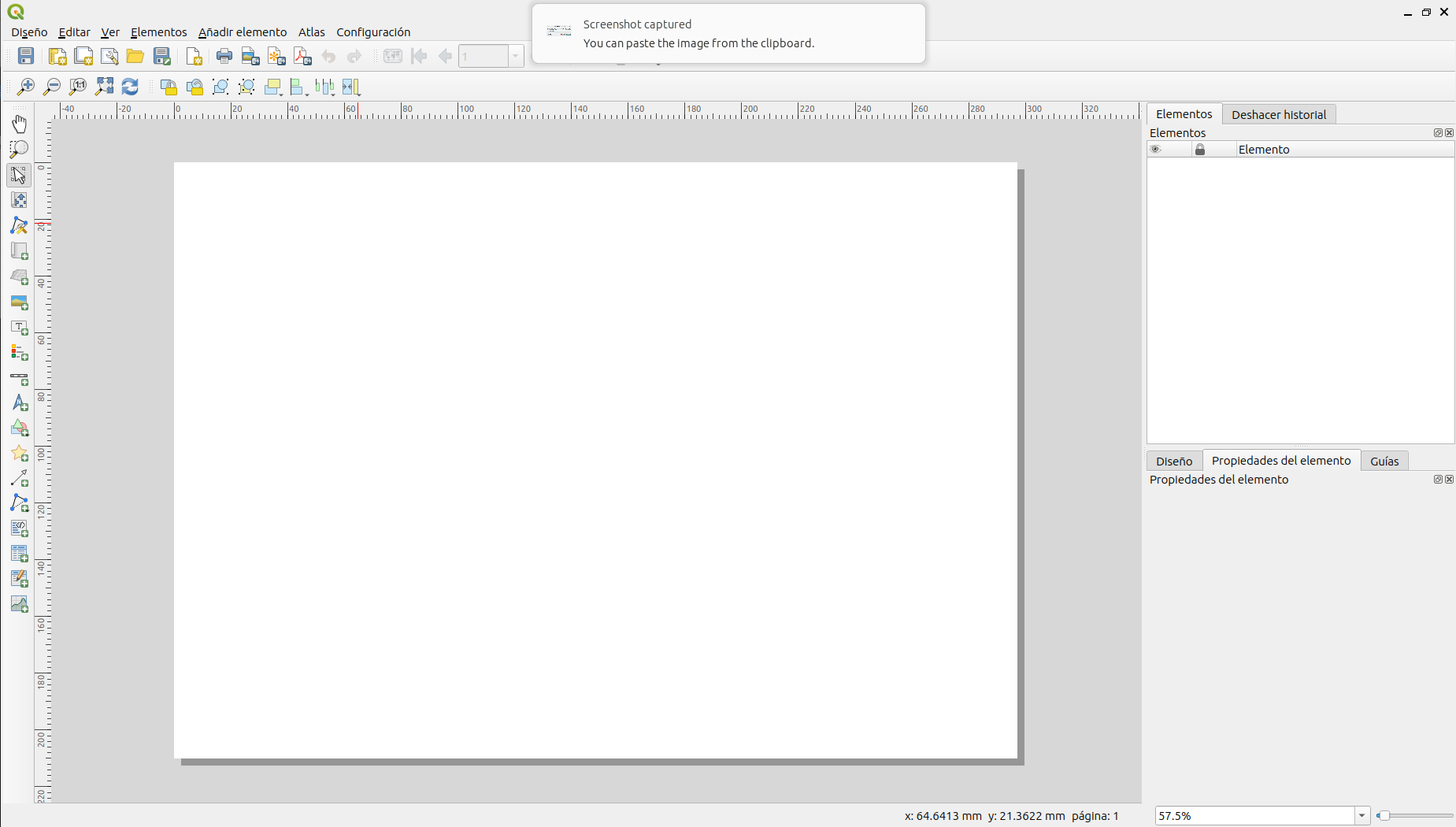This screenshot has width=1456, height=827.
Task: Select the Pan layout hand tool
Action: tap(19, 124)
